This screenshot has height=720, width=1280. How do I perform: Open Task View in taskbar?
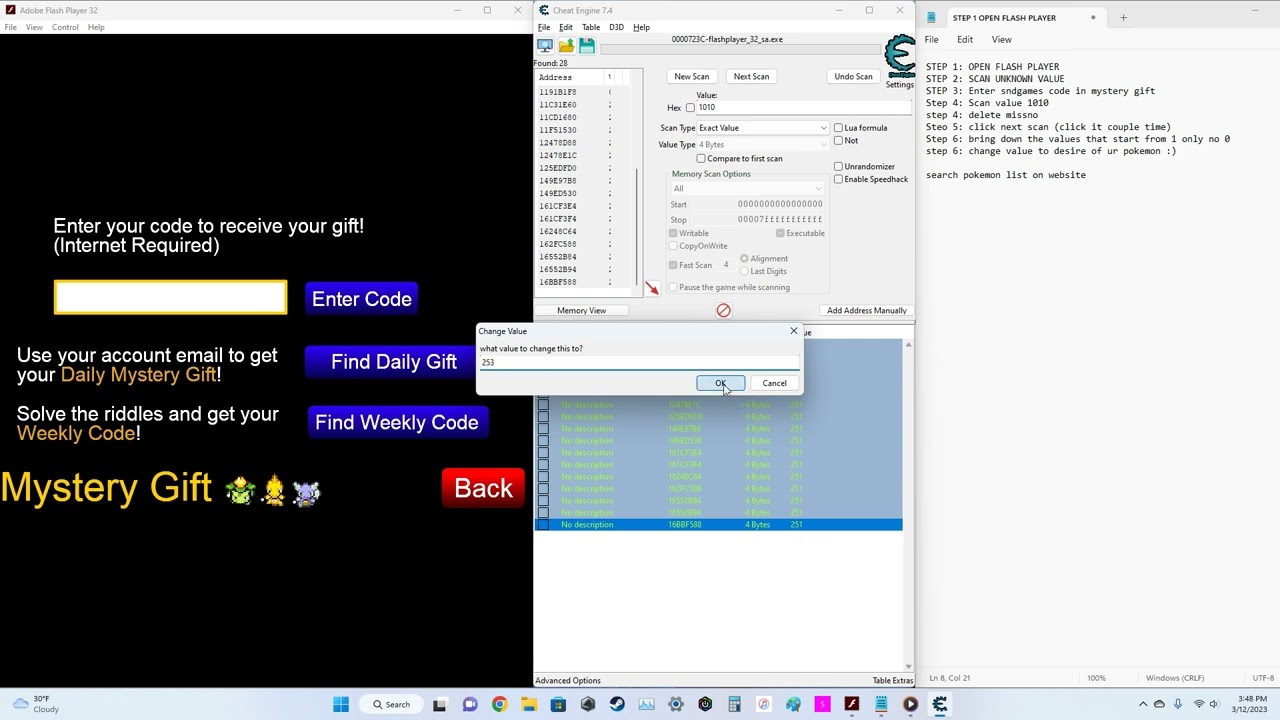tap(440, 704)
